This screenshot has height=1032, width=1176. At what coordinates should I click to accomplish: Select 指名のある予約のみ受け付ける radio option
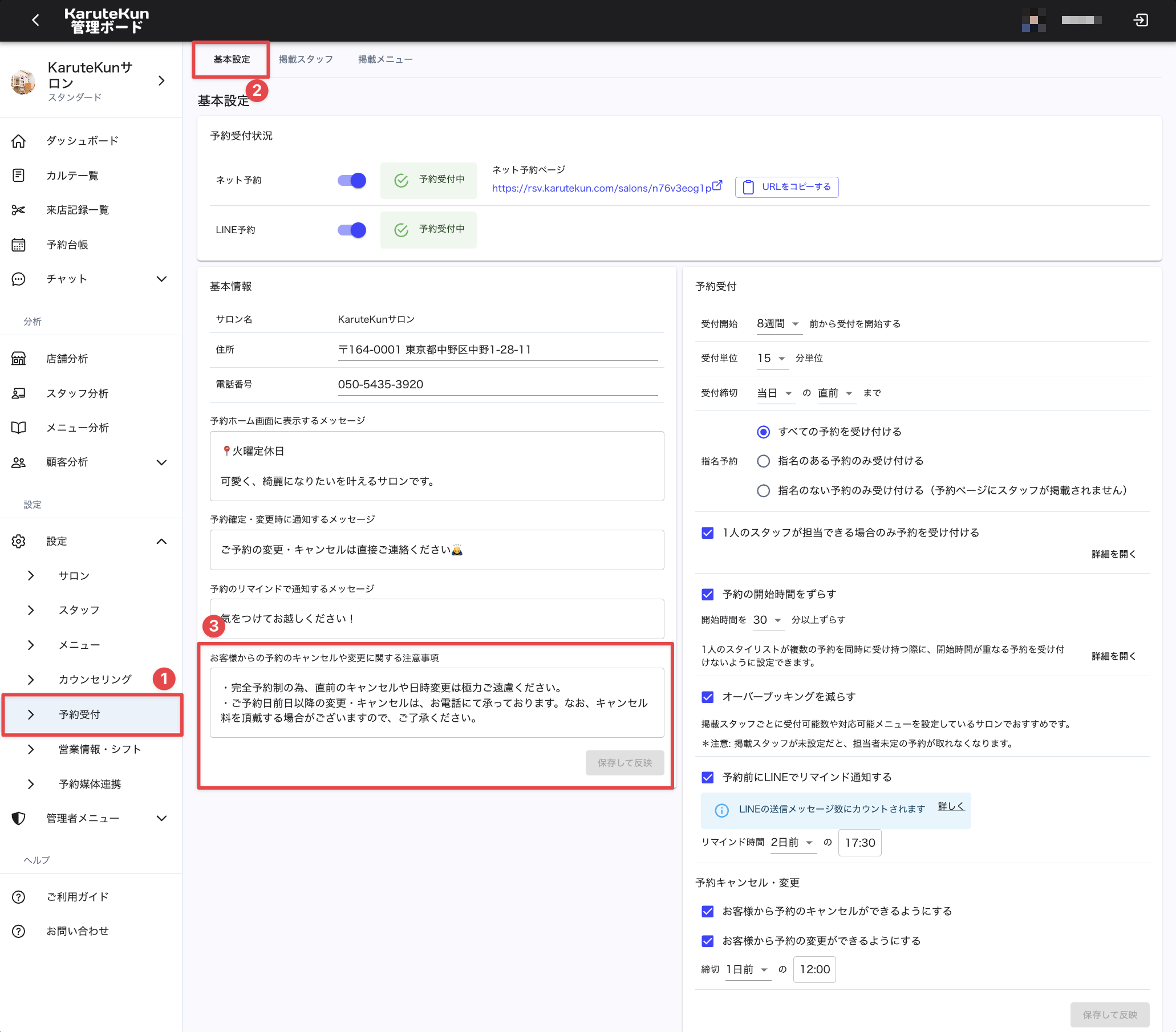tap(763, 461)
